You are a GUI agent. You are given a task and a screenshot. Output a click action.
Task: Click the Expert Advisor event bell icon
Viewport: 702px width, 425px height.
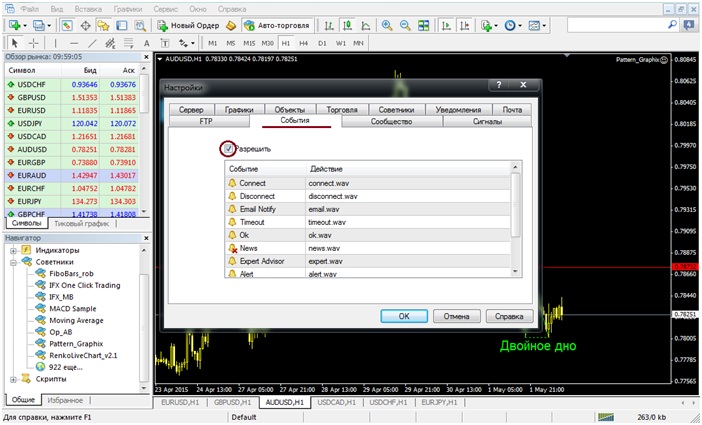point(234,260)
